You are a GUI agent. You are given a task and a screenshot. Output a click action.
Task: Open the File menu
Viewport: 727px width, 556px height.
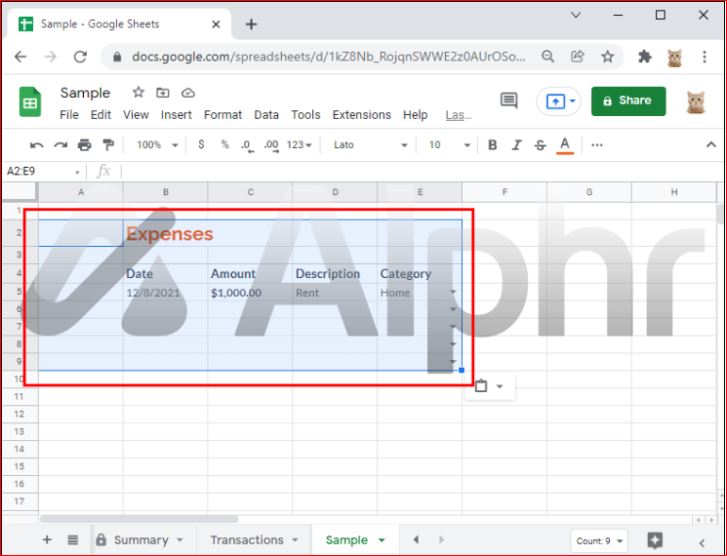click(69, 115)
